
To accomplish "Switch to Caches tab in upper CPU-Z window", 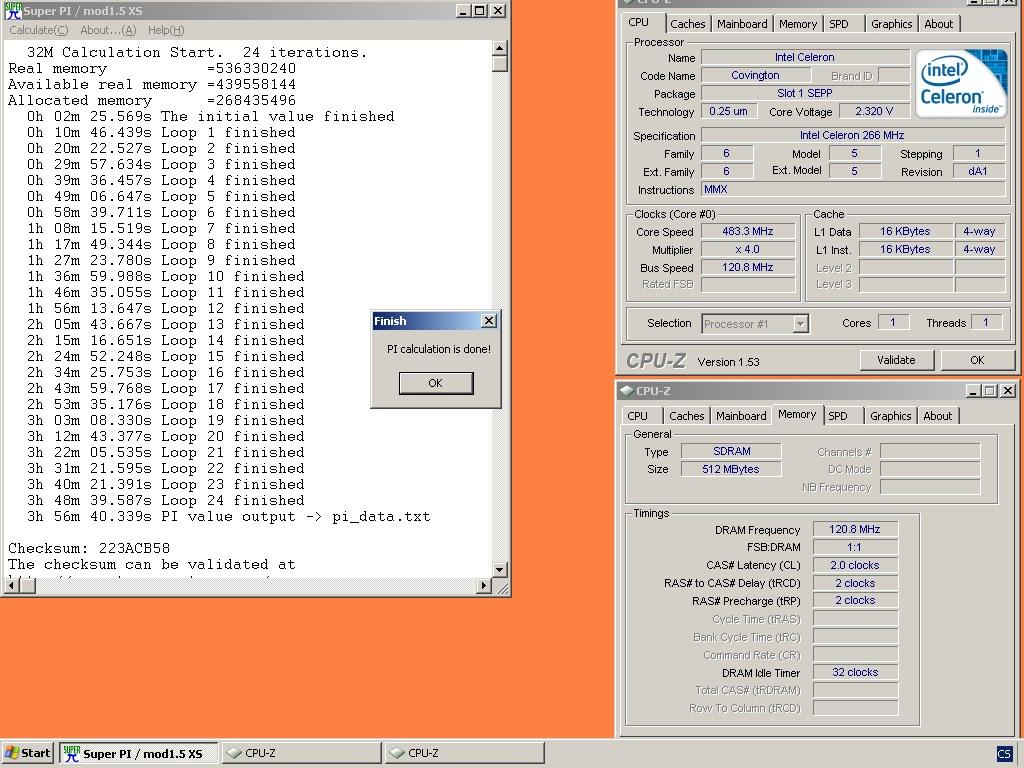I will 688,24.
